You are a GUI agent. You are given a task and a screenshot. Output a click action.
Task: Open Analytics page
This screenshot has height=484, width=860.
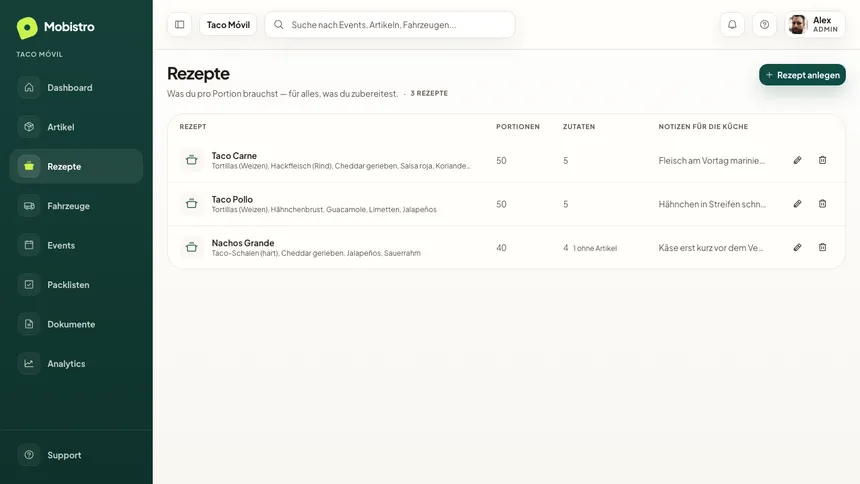click(x=76, y=364)
